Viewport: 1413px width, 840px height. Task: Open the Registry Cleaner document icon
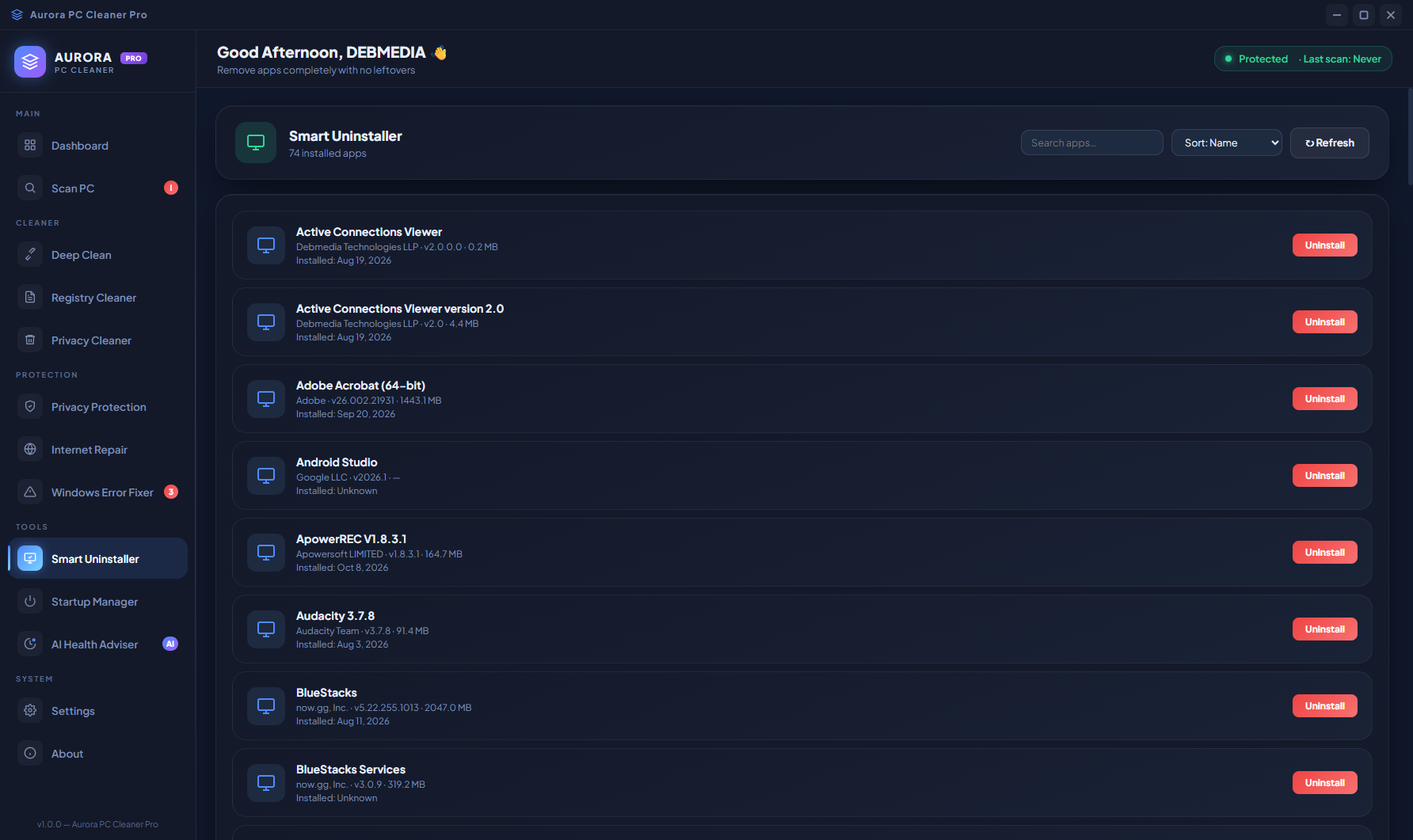click(x=30, y=298)
